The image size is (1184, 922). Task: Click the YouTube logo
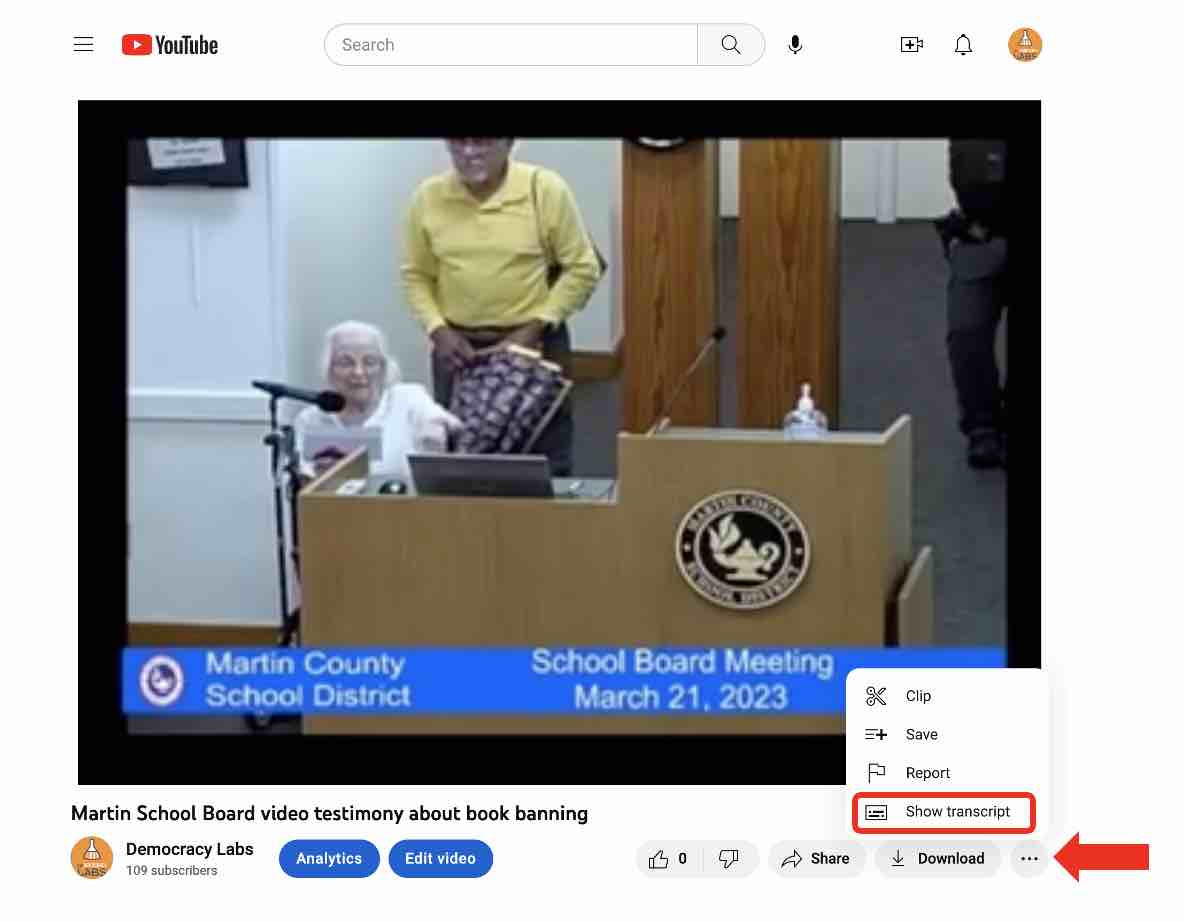click(170, 45)
